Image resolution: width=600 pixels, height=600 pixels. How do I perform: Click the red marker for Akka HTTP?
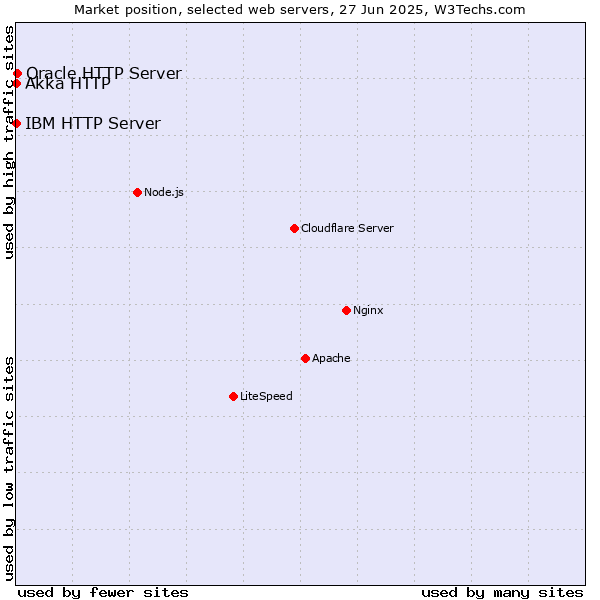tap(16, 83)
